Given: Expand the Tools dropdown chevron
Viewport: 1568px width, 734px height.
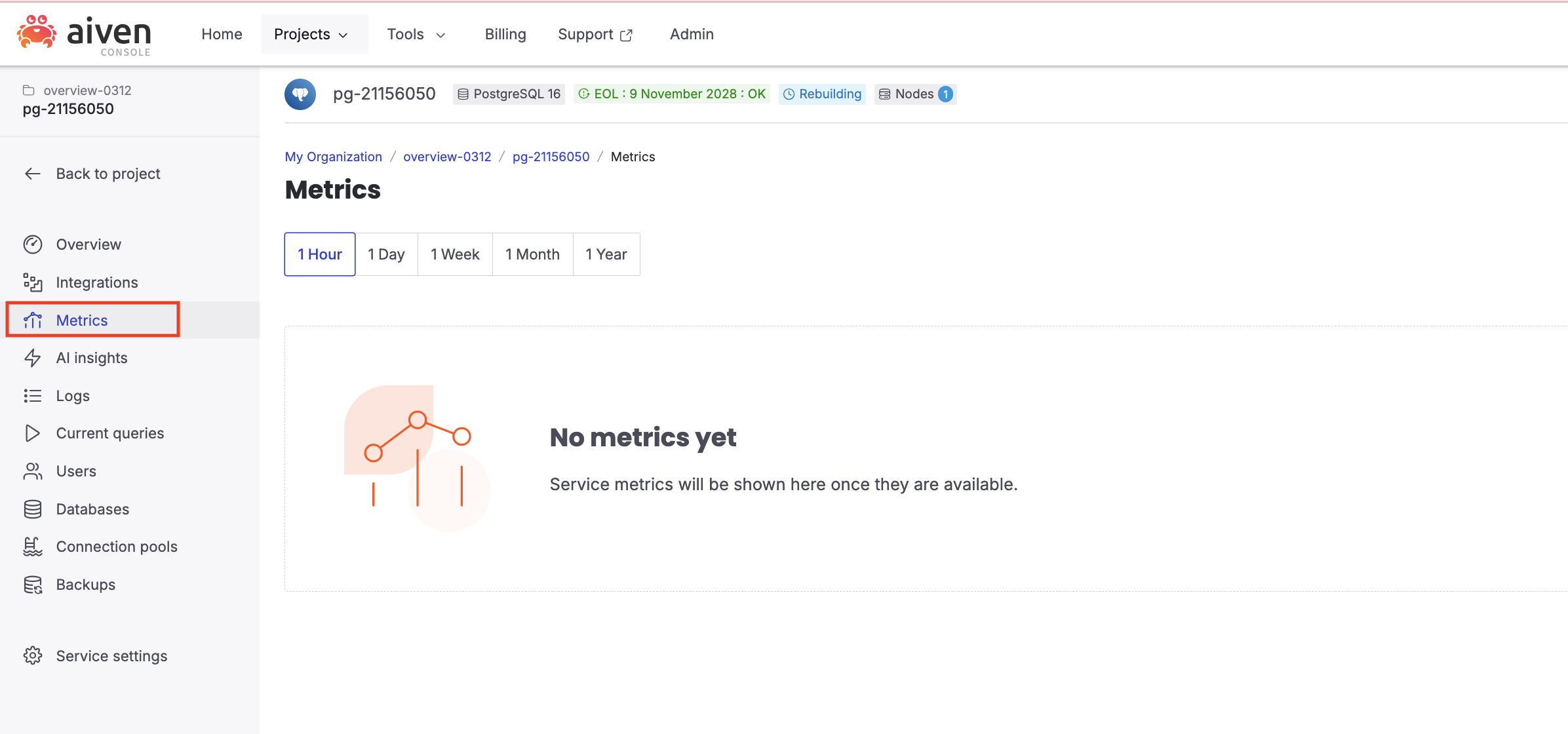Looking at the screenshot, I should pyautogui.click(x=441, y=35).
